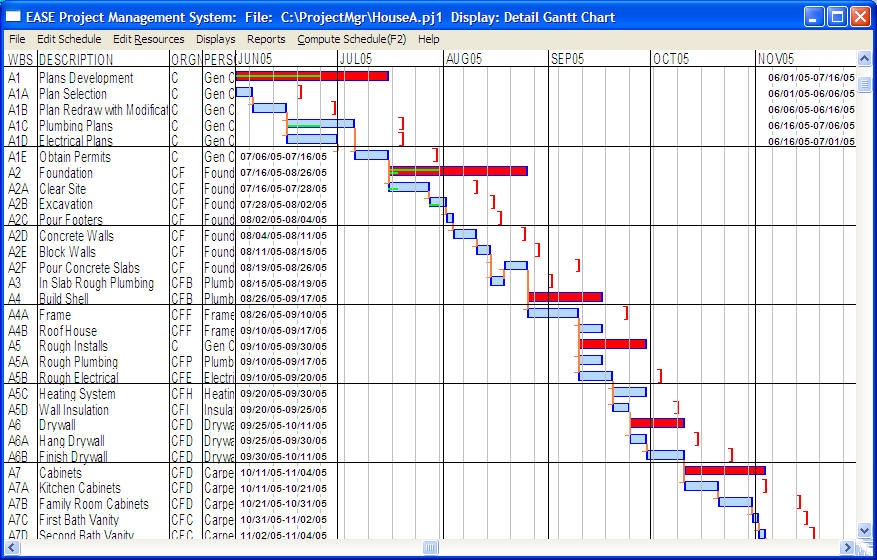This screenshot has height=560, width=877.
Task: Select the Concrete Walls task bar
Action: click(465, 234)
